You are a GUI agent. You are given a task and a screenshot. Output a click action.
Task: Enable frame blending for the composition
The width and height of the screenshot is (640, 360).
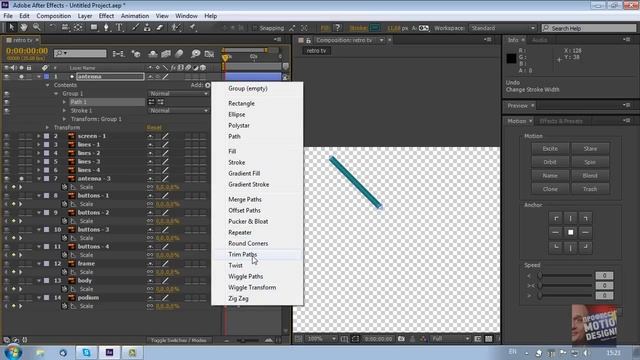[x=166, y=53]
